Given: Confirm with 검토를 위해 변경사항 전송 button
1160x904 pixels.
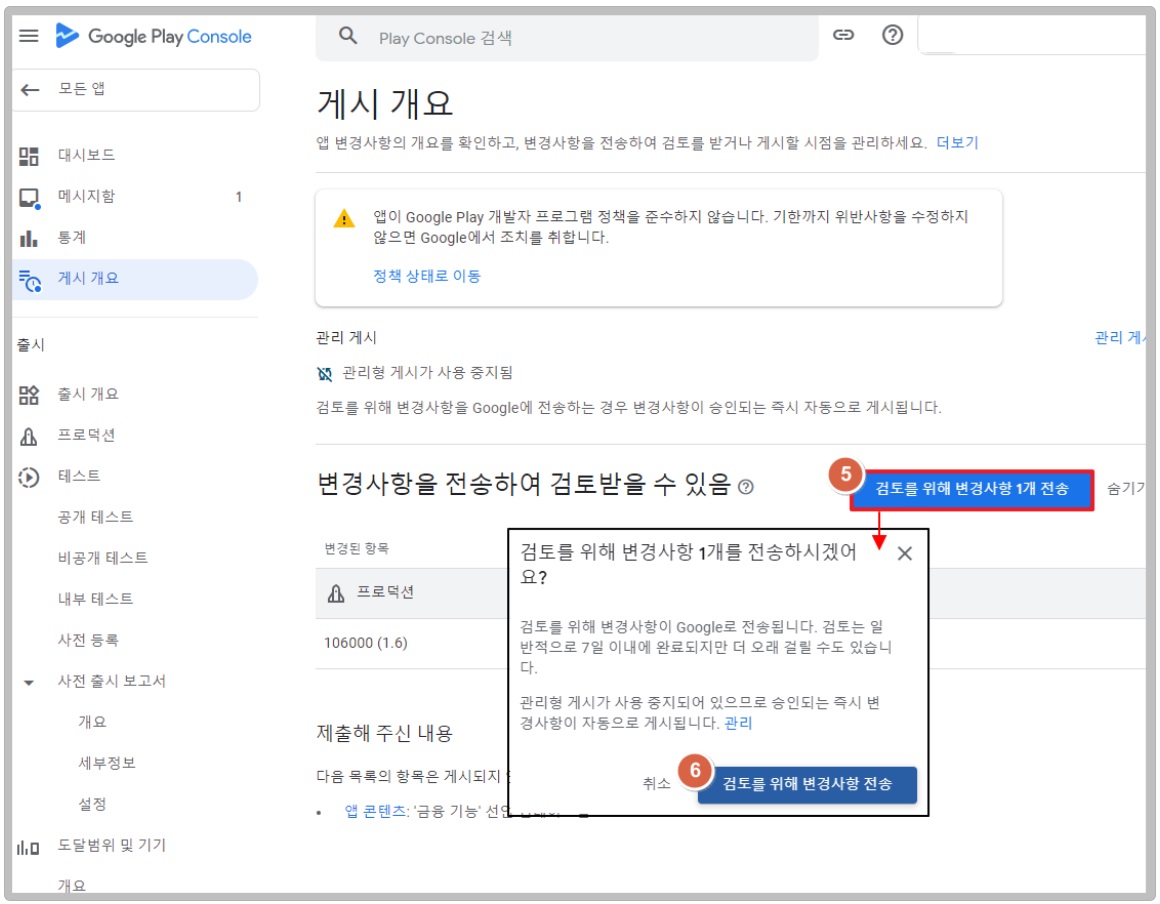Looking at the screenshot, I should pyautogui.click(x=807, y=784).
